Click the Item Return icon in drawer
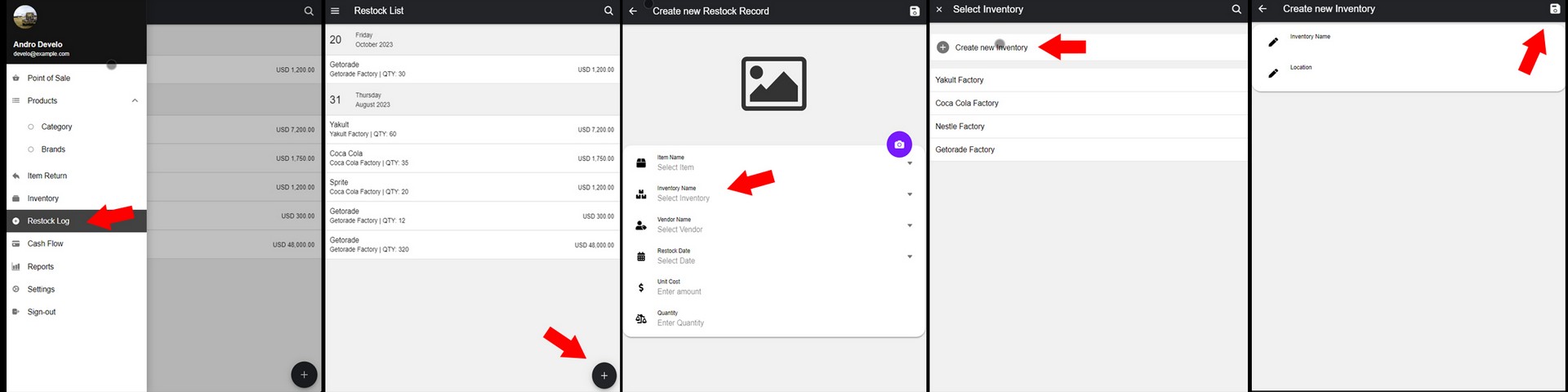The image size is (1568, 392). (16, 176)
